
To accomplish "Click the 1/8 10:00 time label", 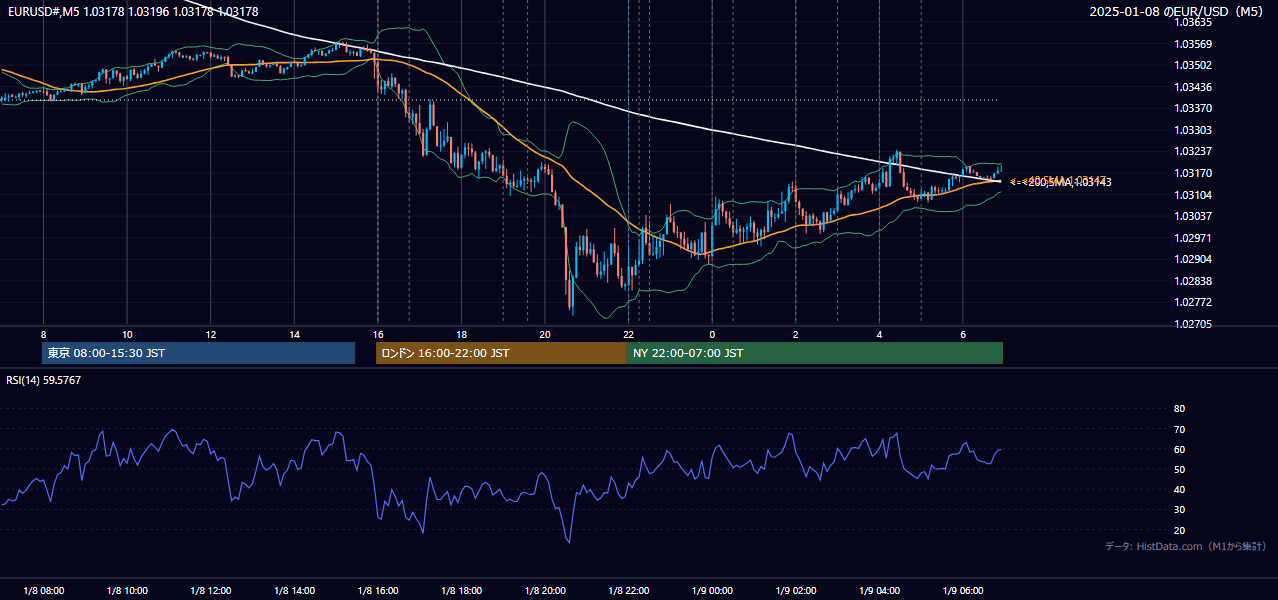I will [x=127, y=590].
